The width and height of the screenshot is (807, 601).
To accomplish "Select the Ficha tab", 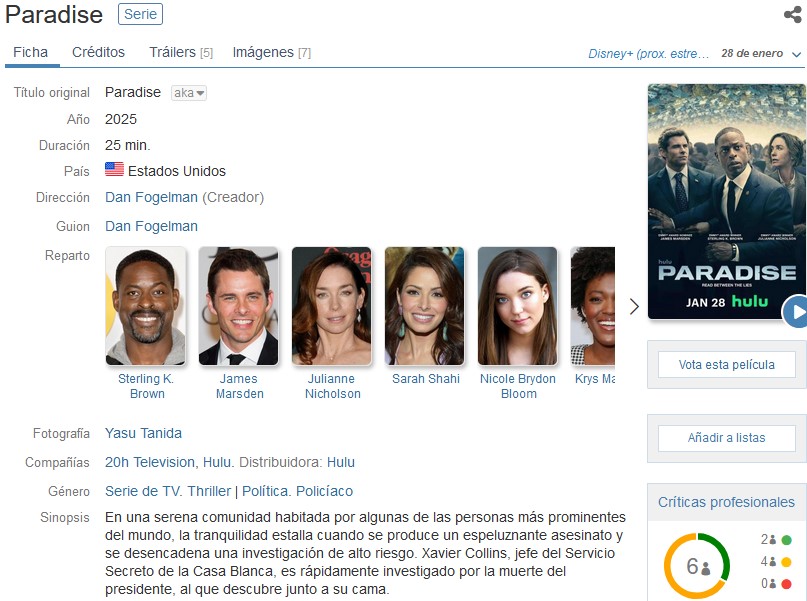I will pos(30,52).
